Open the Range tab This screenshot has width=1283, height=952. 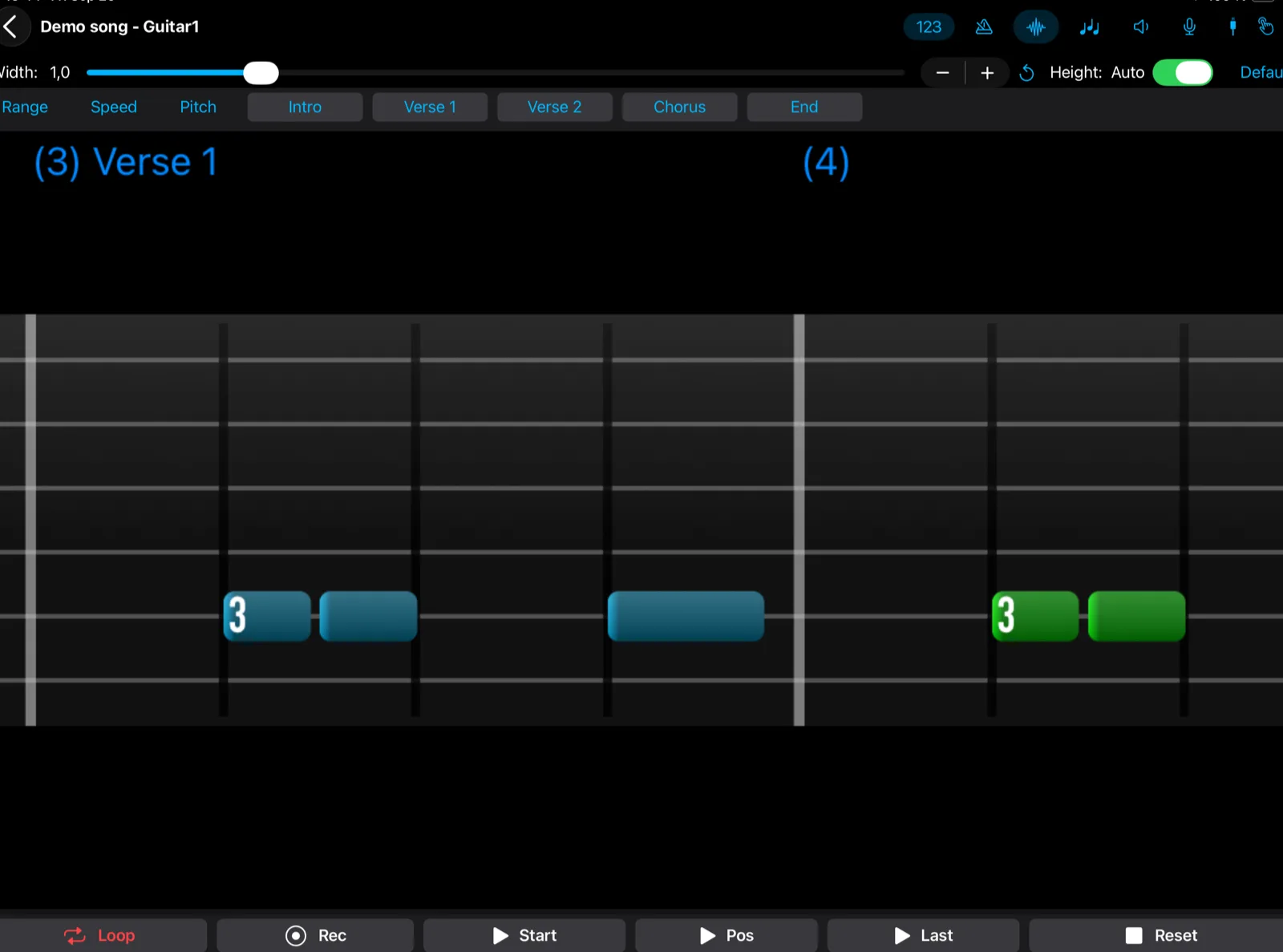[x=25, y=107]
